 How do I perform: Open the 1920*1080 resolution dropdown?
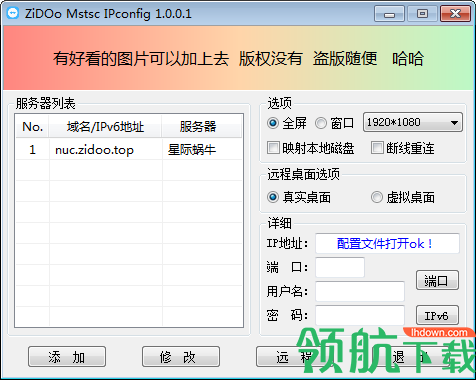[x=413, y=122]
